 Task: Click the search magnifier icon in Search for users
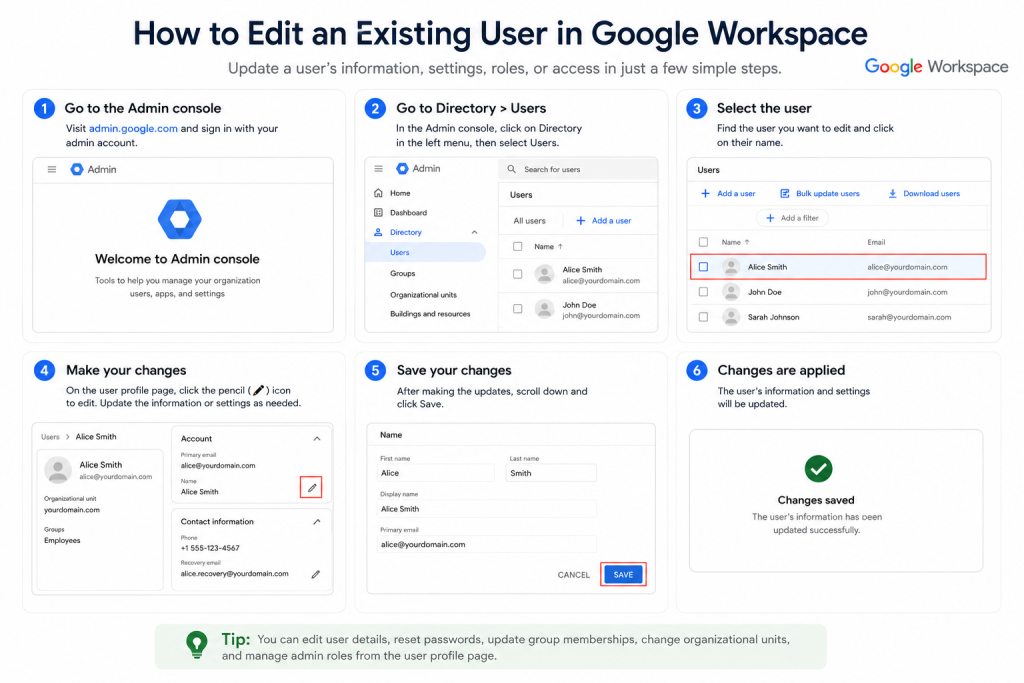click(511, 169)
